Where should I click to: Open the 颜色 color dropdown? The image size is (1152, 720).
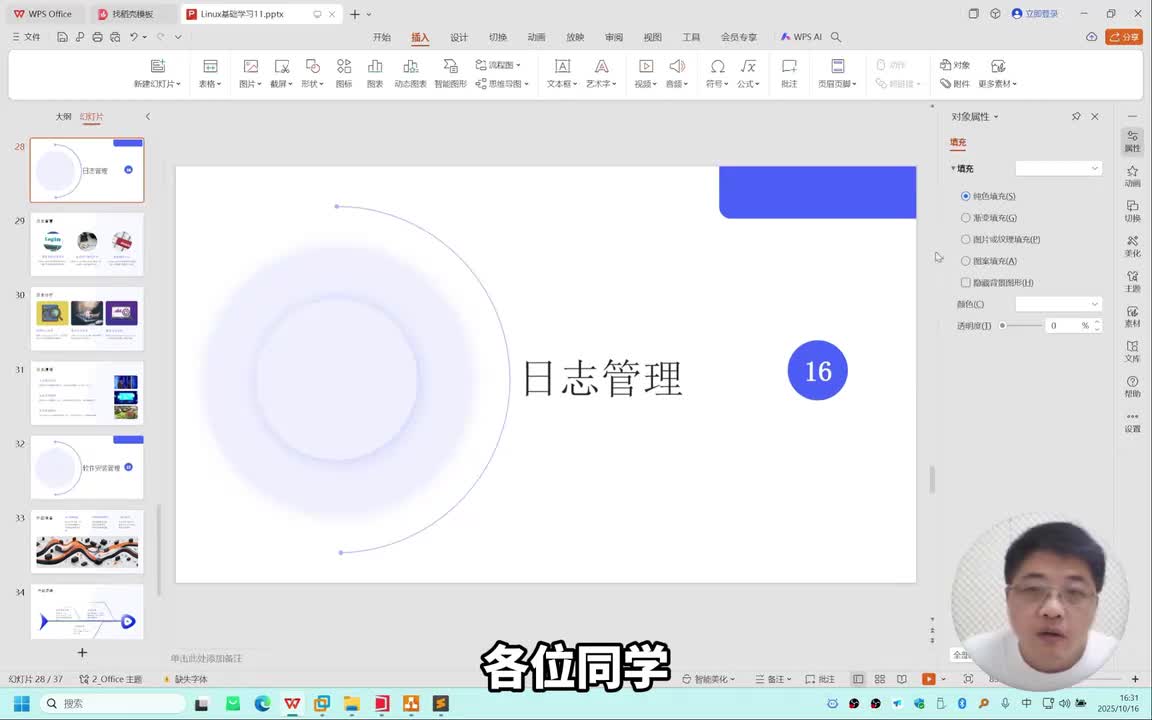pyautogui.click(x=1059, y=304)
